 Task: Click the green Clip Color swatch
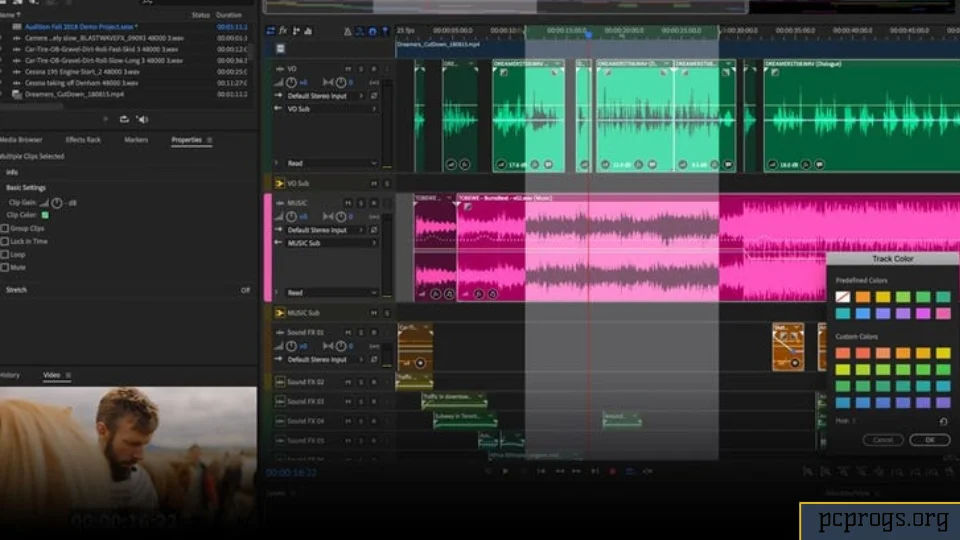[x=45, y=216]
